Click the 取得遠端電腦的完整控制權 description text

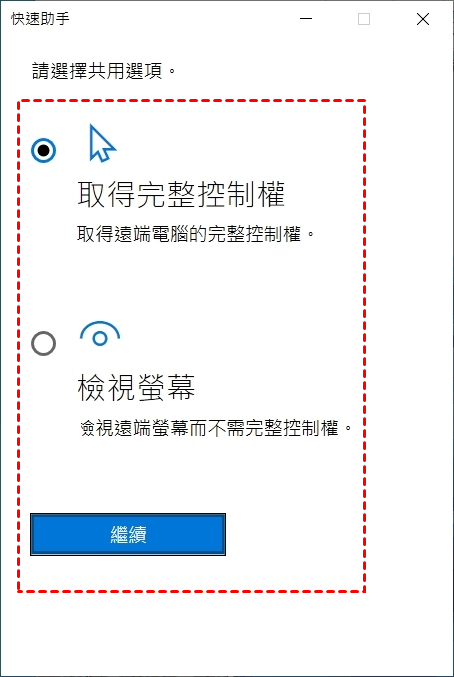click(197, 234)
